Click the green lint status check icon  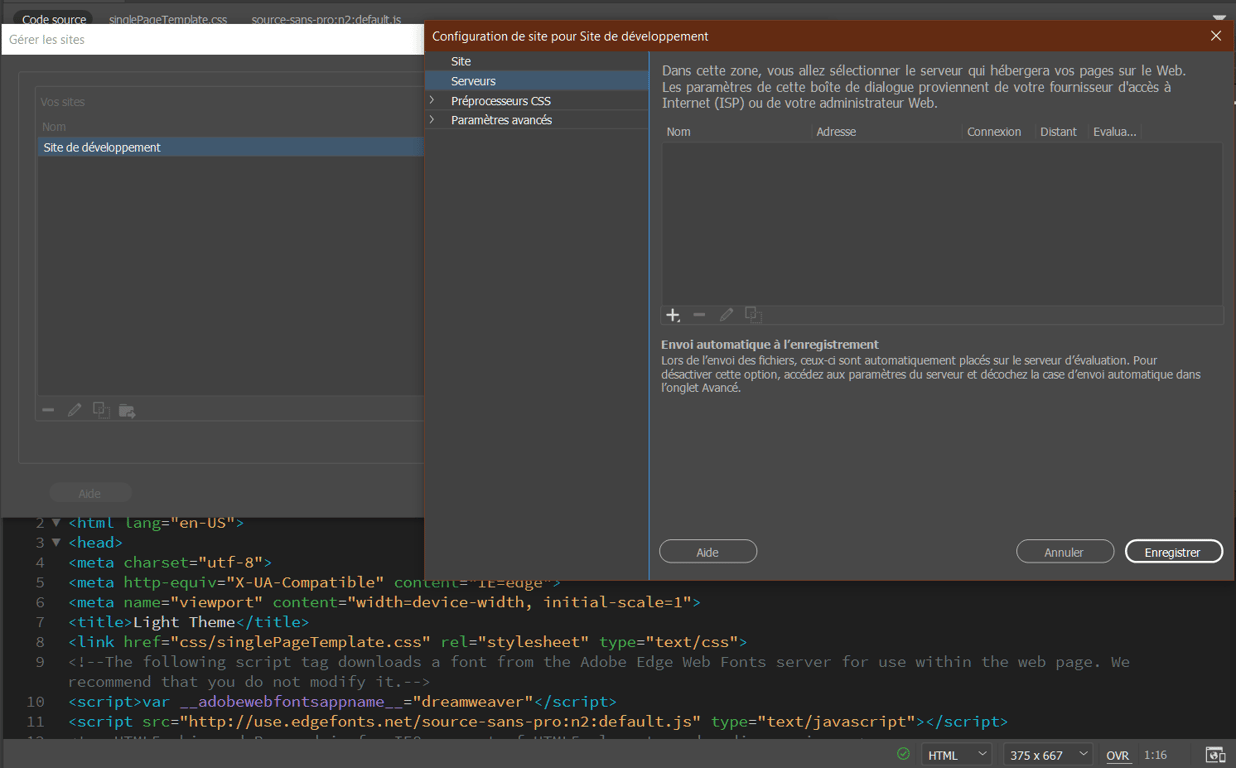point(903,754)
